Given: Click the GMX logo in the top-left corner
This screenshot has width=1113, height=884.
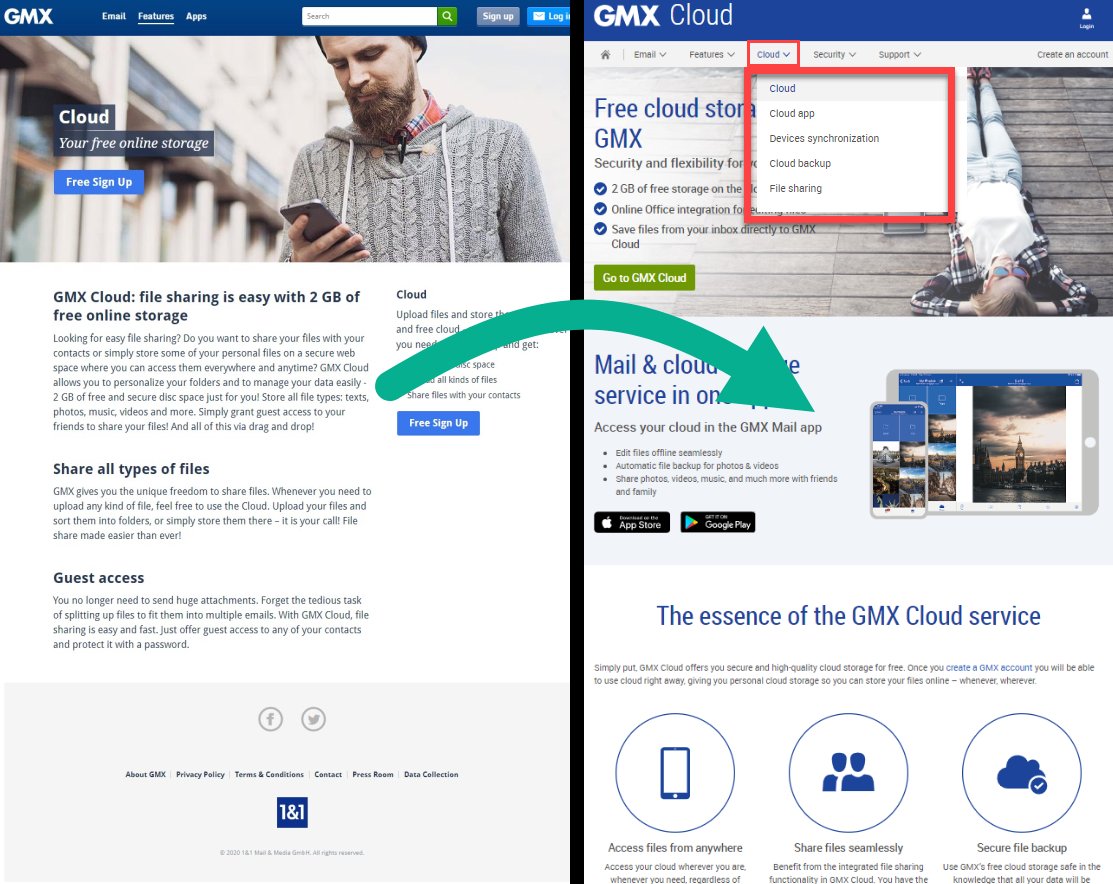Looking at the screenshot, I should 28,15.
